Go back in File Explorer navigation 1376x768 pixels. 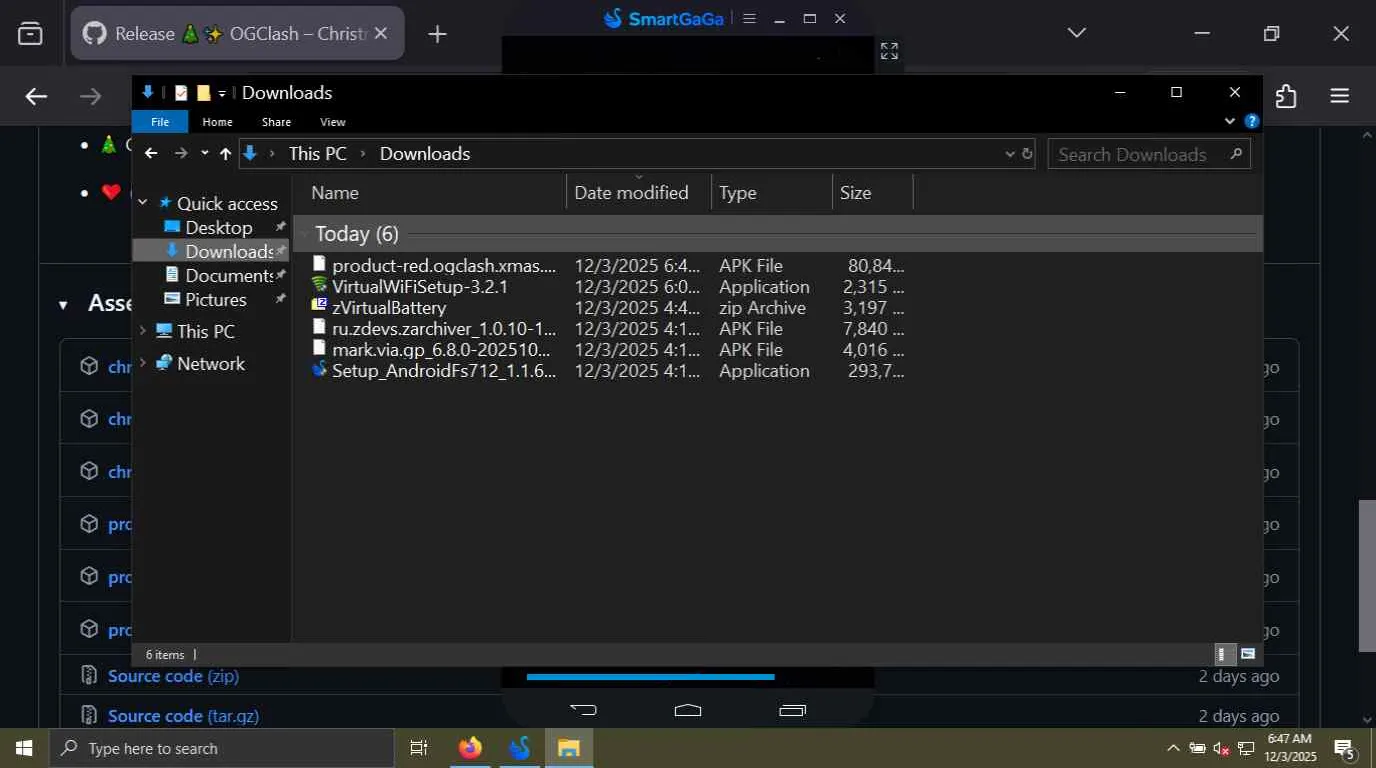[151, 153]
